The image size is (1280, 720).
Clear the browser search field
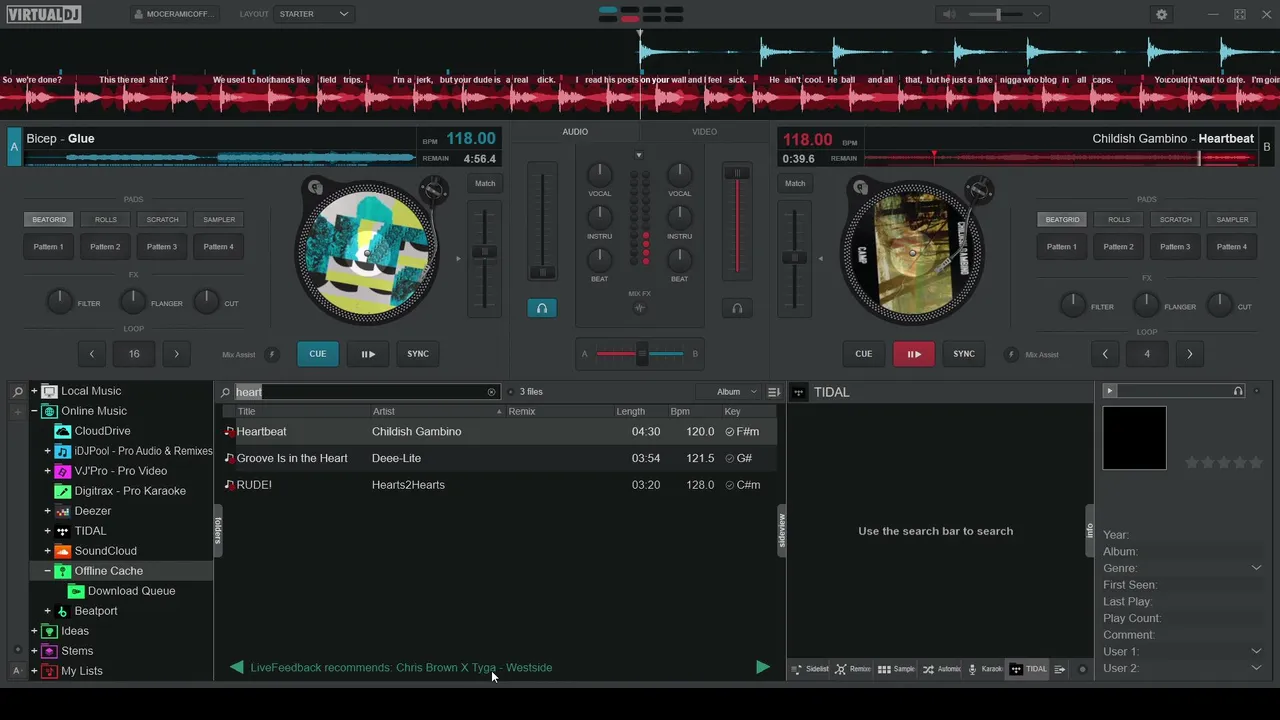click(x=491, y=392)
